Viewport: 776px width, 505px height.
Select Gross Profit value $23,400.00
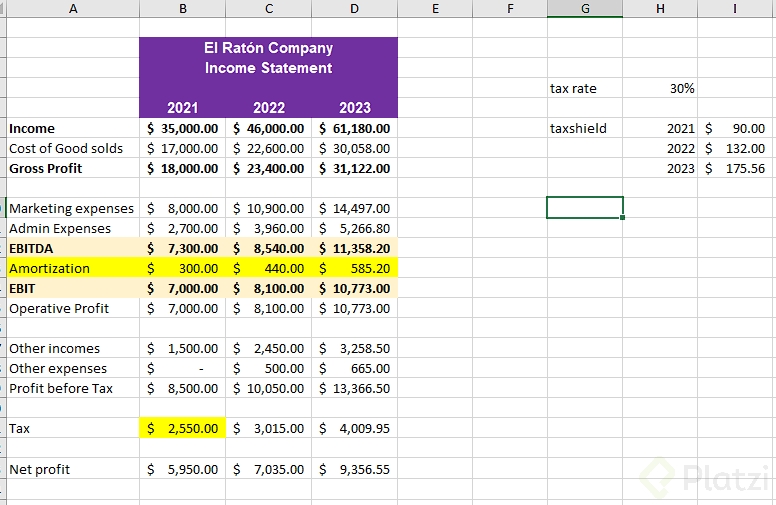tap(269, 168)
